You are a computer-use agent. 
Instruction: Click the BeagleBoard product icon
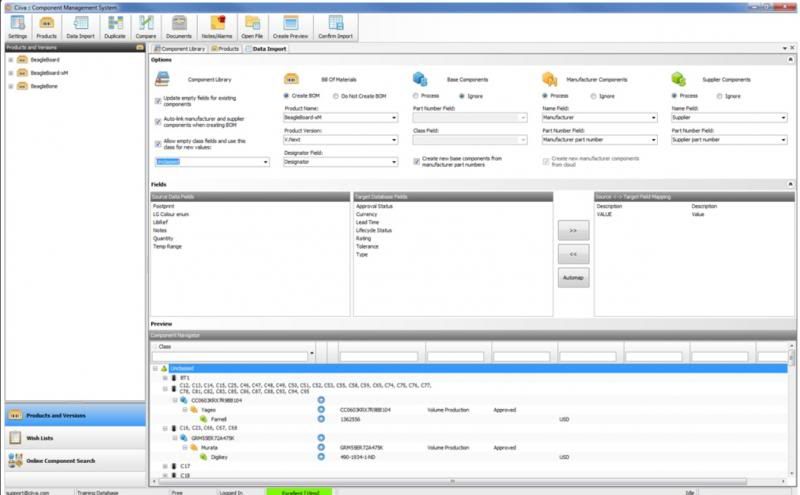[x=22, y=60]
